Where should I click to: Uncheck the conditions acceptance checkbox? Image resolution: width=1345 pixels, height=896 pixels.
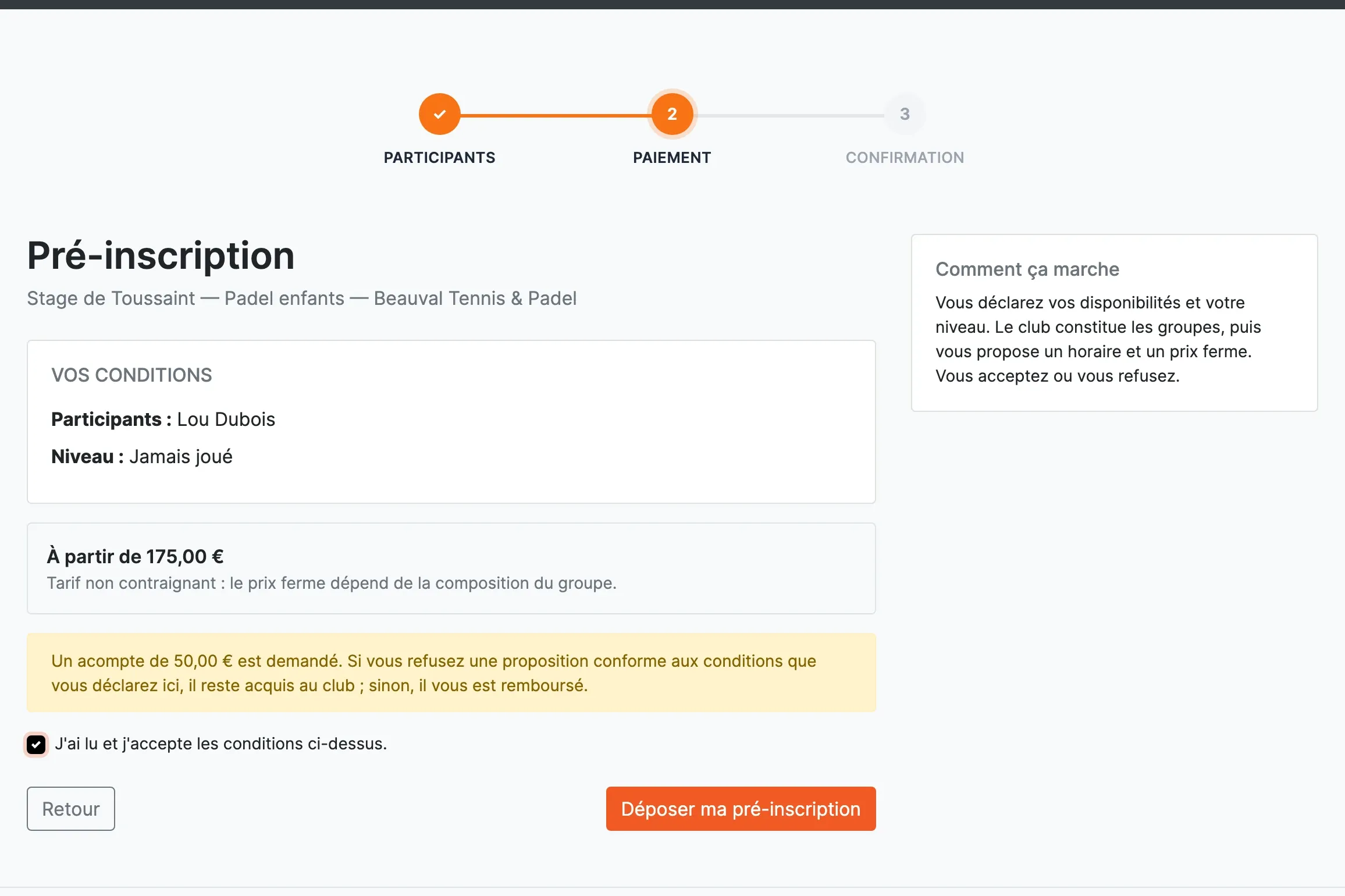36,744
